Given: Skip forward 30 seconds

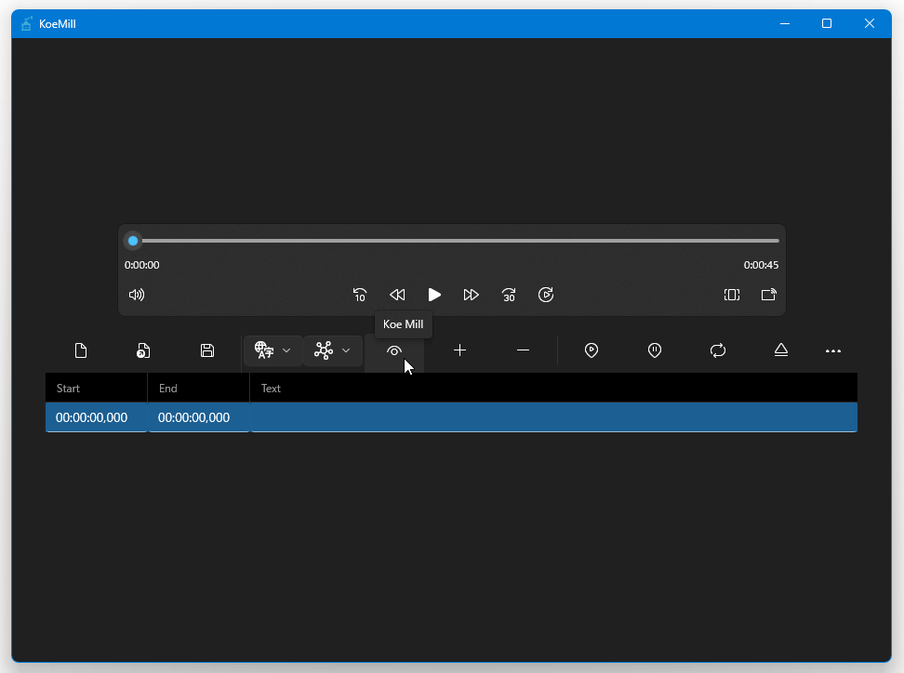Looking at the screenshot, I should [x=509, y=295].
